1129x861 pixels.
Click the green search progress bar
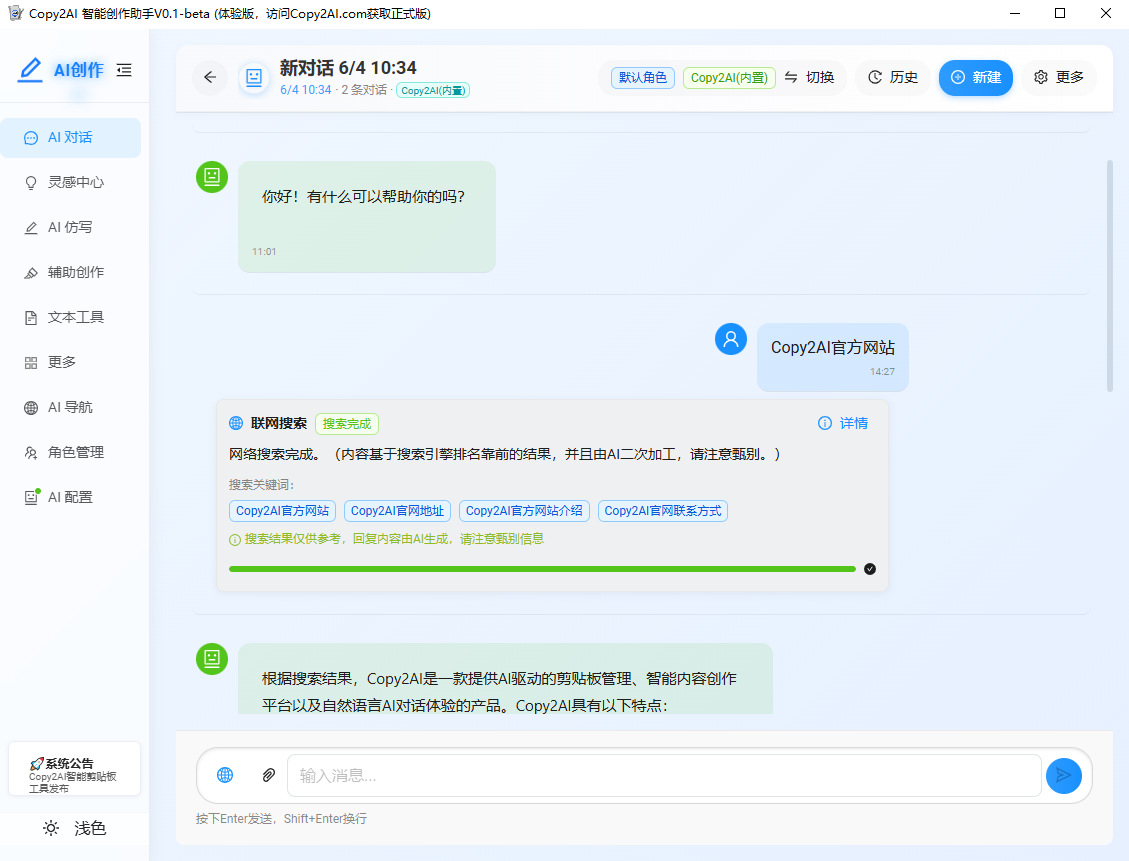tap(542, 569)
